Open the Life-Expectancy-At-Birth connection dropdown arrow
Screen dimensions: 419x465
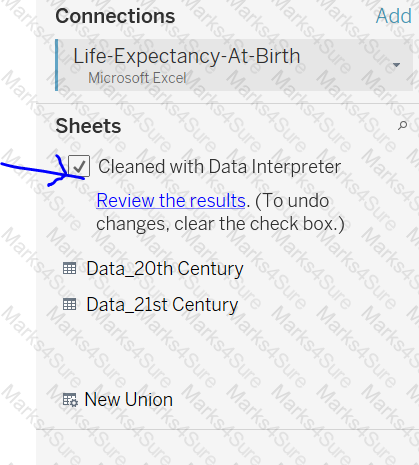click(x=396, y=65)
